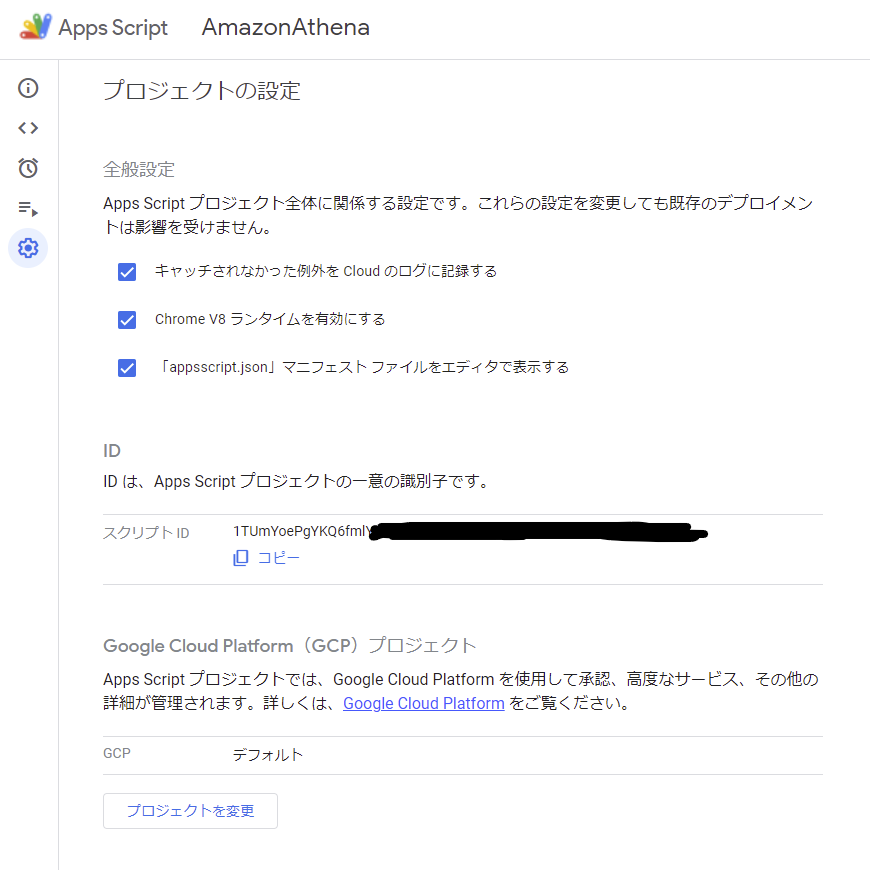
Task: Open the Triggers alarm clock icon
Action: 28,168
